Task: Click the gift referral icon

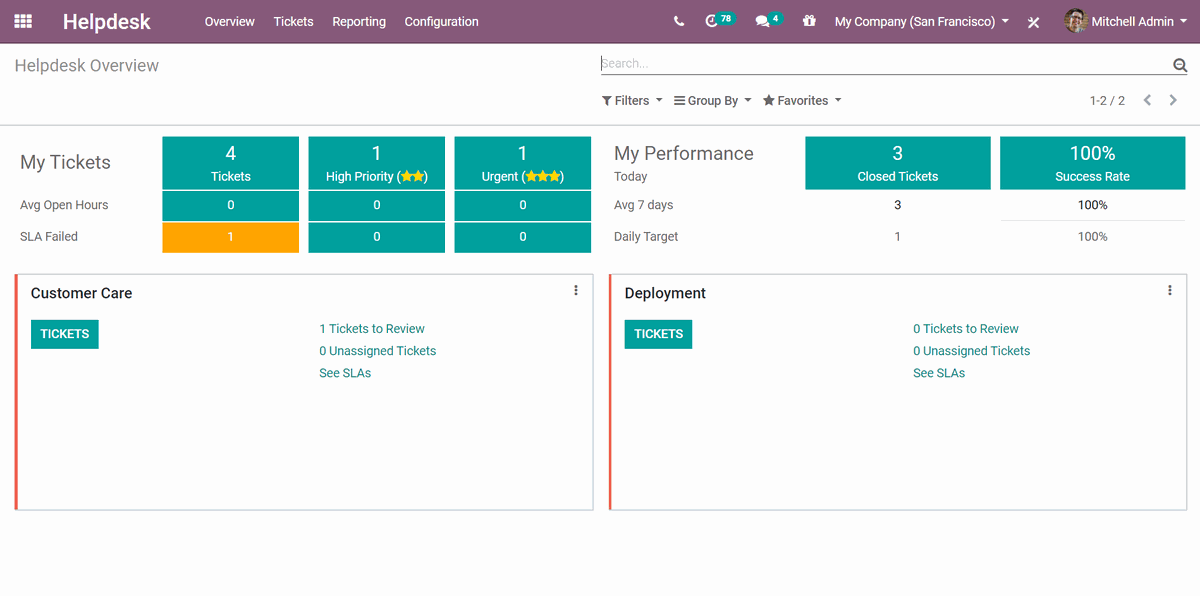Action: (x=809, y=19)
